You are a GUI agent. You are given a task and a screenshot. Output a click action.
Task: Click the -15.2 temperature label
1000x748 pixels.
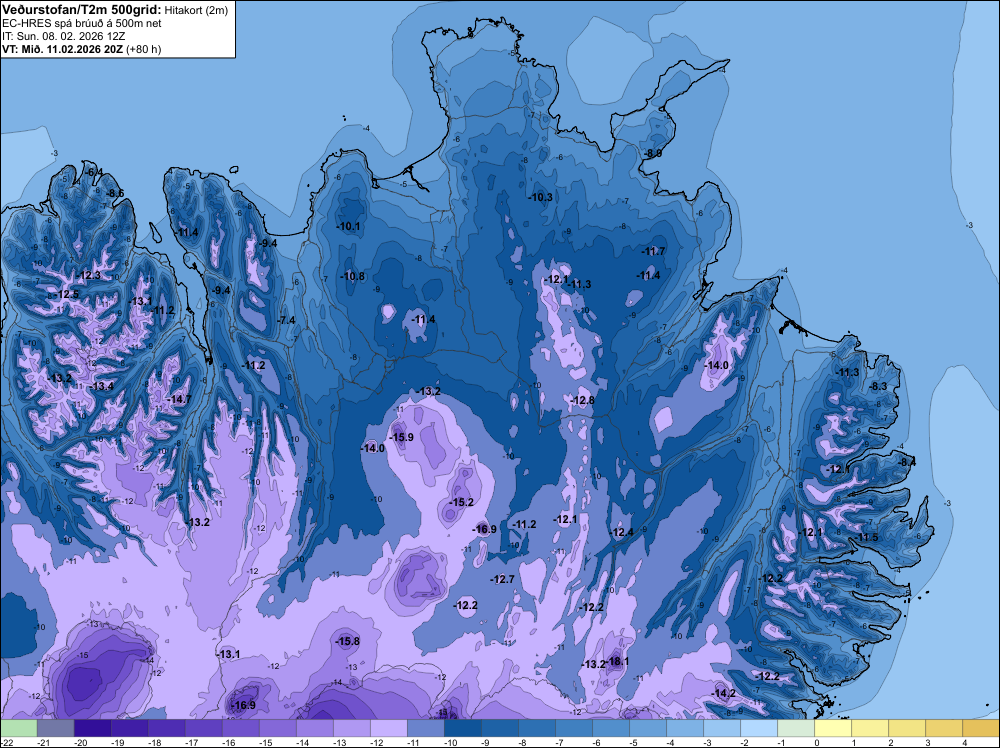pos(462,502)
